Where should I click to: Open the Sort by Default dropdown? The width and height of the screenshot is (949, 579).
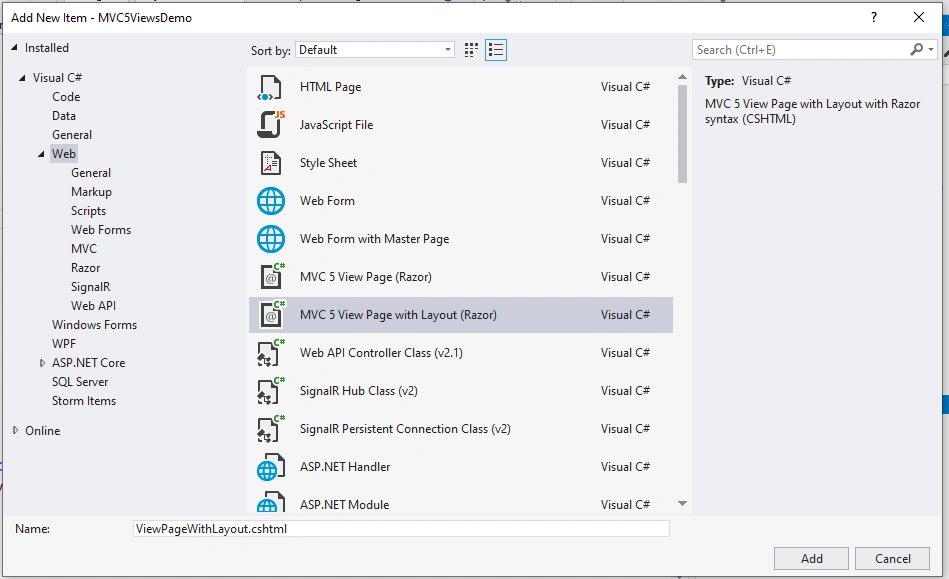(x=375, y=50)
